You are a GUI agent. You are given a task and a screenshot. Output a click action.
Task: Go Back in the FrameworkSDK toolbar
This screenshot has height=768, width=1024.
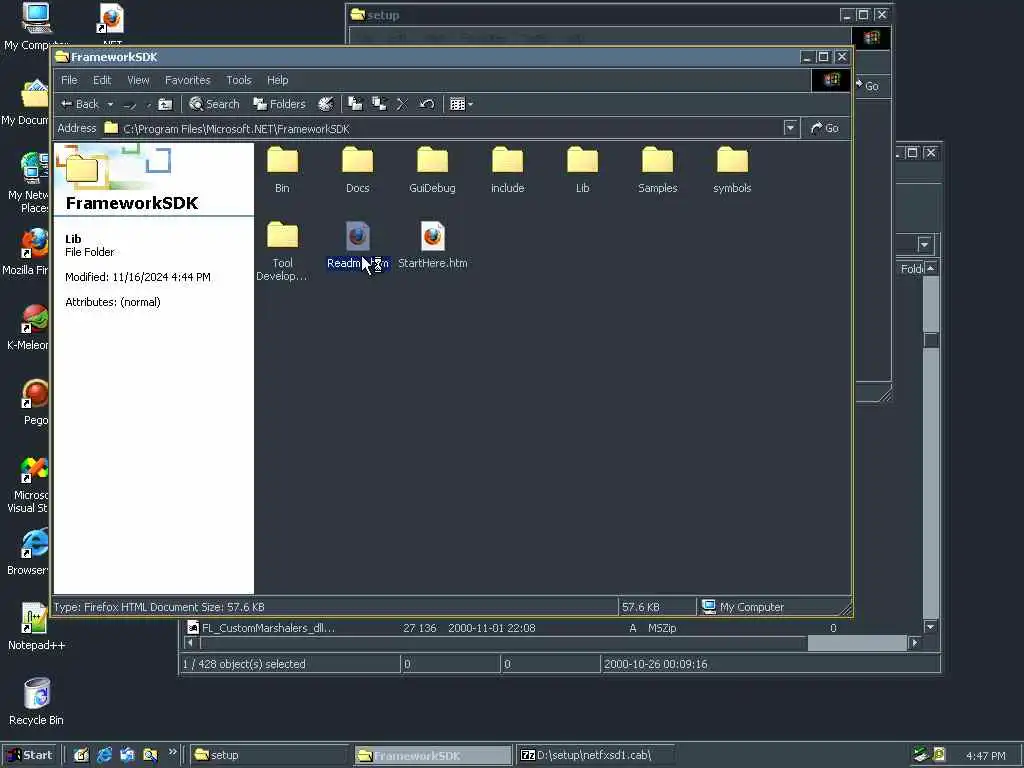pyautogui.click(x=80, y=104)
